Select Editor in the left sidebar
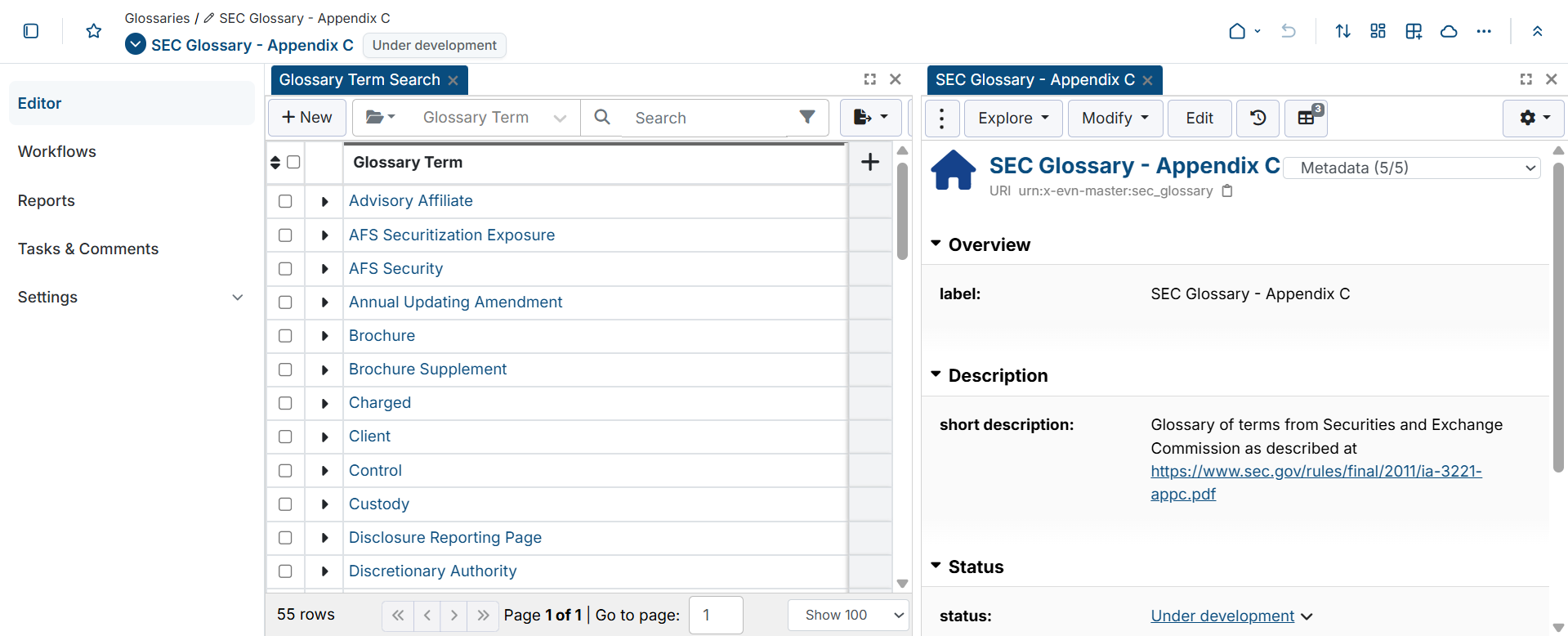The image size is (1568, 636). pyautogui.click(x=132, y=103)
